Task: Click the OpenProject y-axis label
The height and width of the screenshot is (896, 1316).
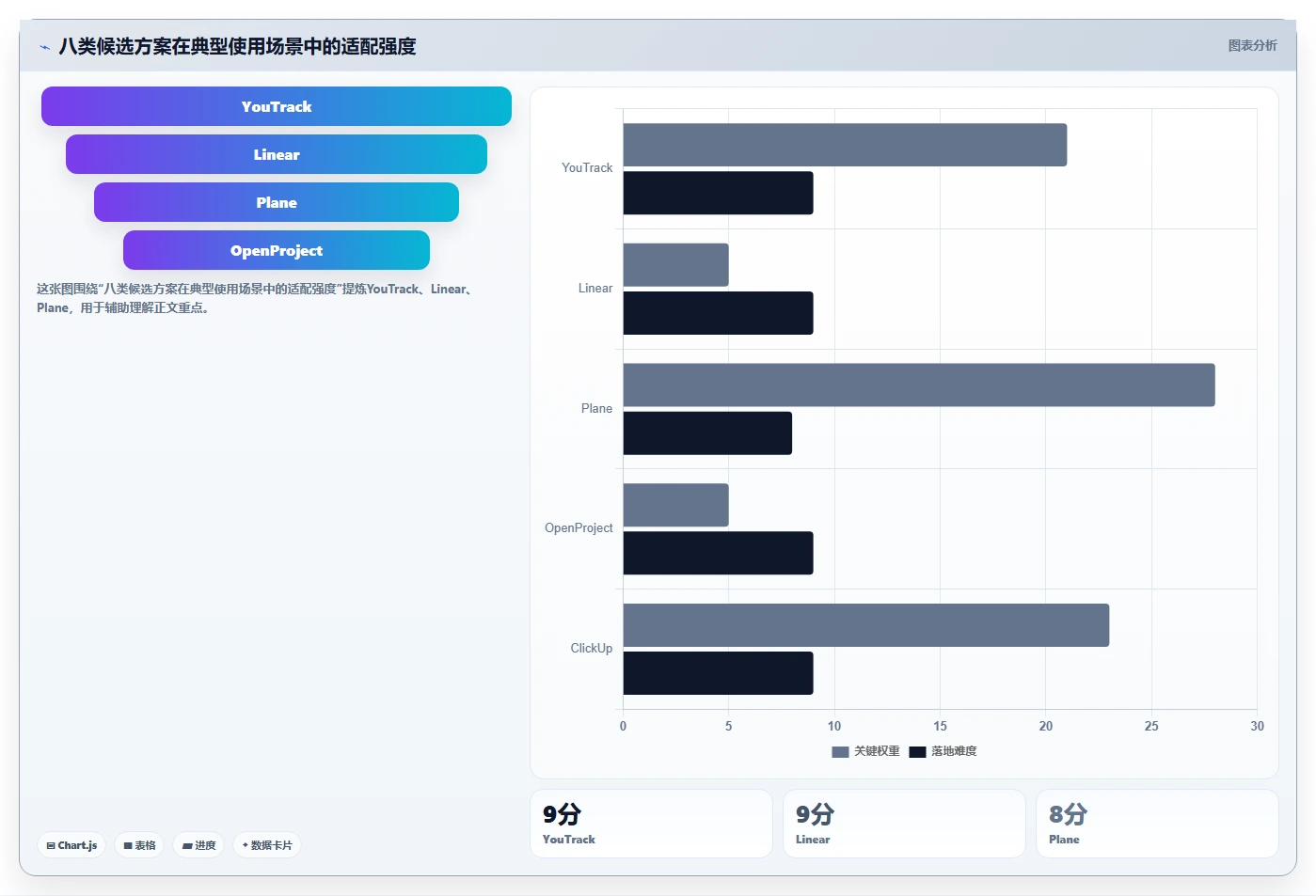Action: click(579, 527)
